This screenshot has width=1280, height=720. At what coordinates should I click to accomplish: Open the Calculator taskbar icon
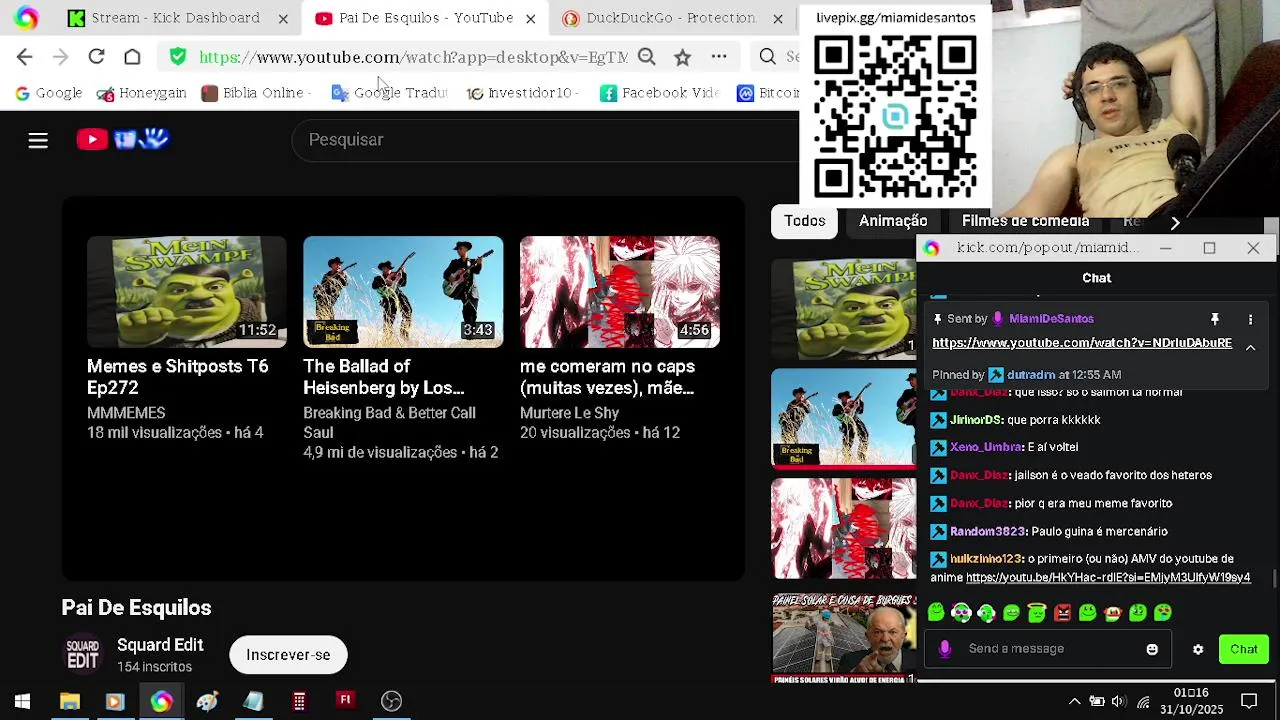click(299, 701)
